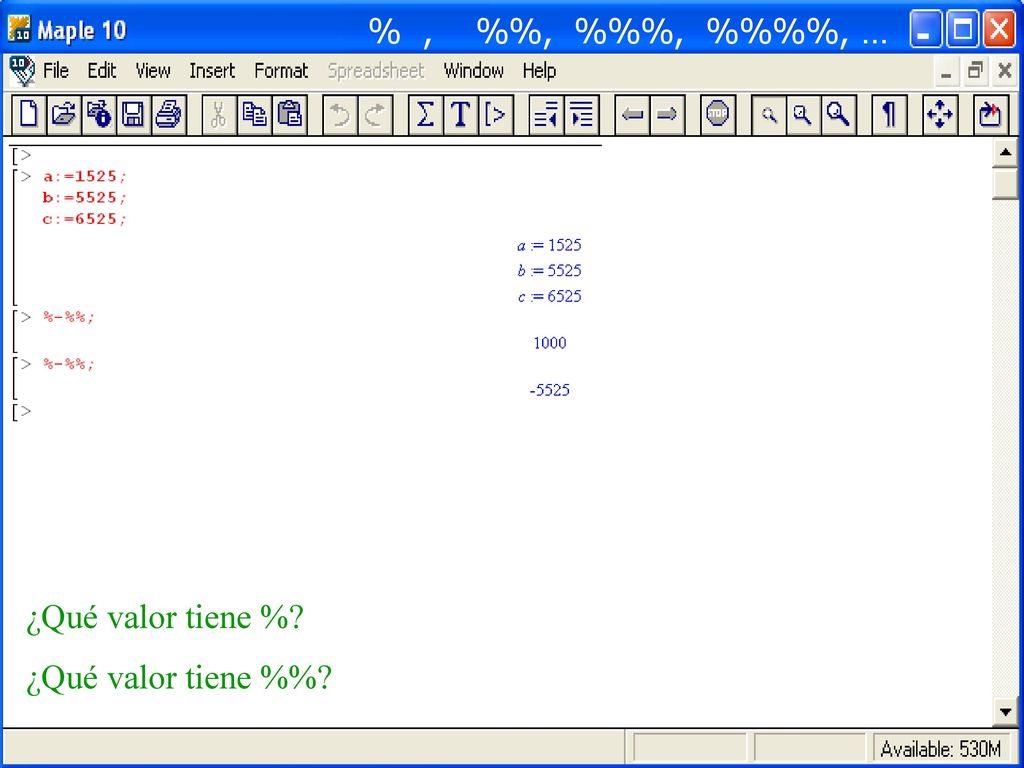
Task: Click the input line c:=6525;
Action: tap(84, 219)
